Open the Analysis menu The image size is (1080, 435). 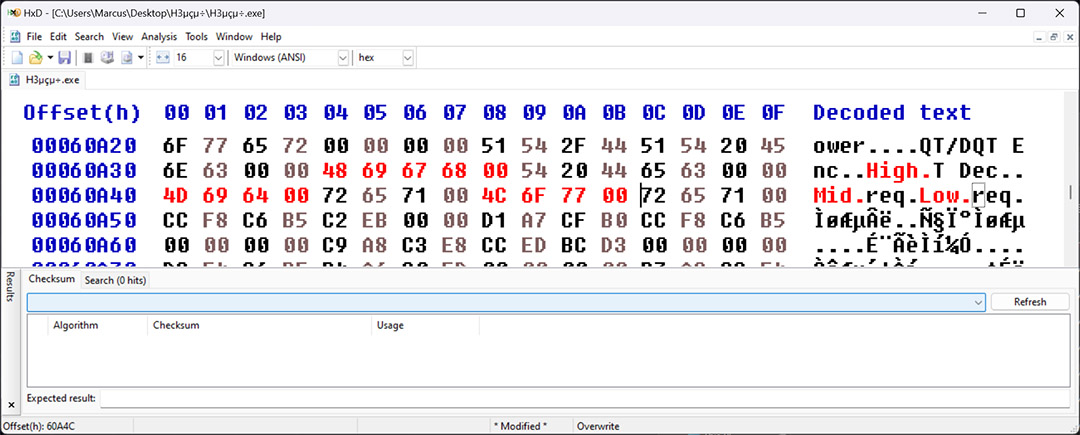pos(159,37)
